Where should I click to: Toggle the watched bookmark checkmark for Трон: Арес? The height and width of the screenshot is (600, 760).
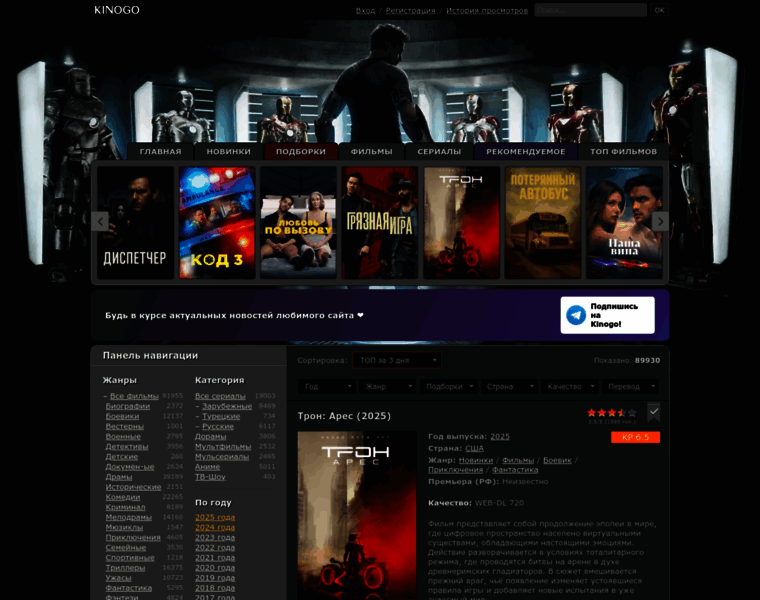tap(653, 412)
